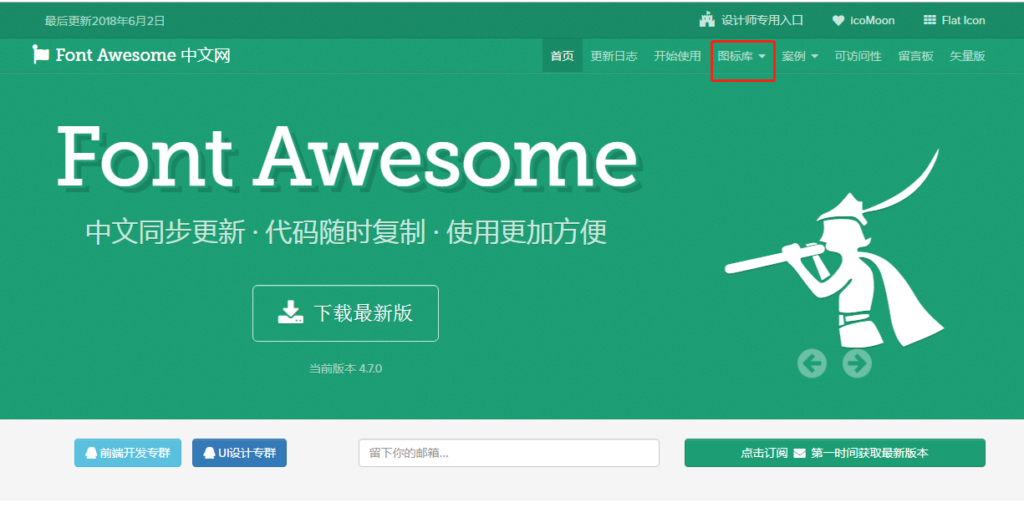The width and height of the screenshot is (1024, 518).
Task: Click the large Font Awesome heading
Action: pyautogui.click(x=347, y=156)
